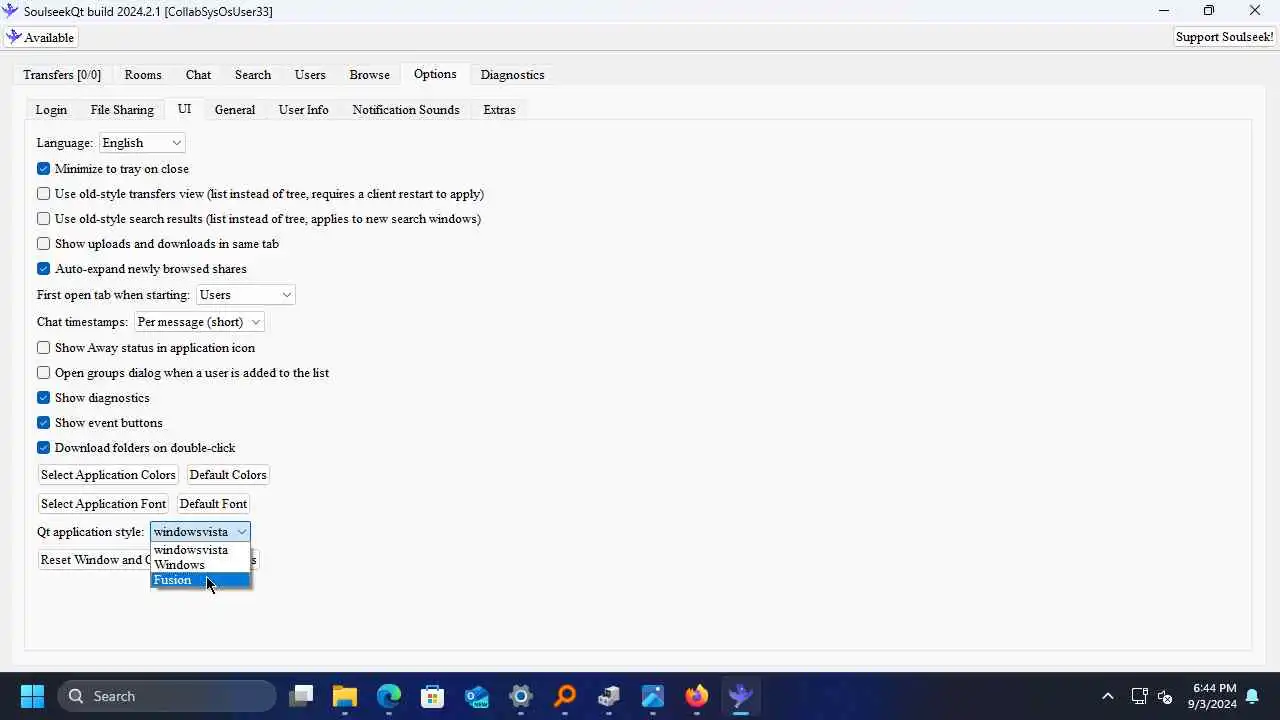Go to the Chat tab
Viewport: 1280px width, 720px height.
tap(198, 75)
